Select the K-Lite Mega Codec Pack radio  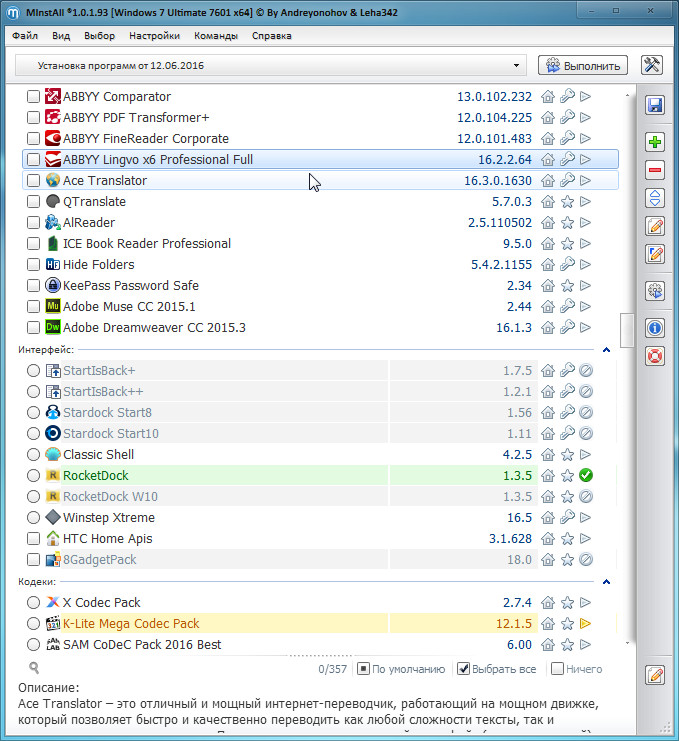[33, 623]
